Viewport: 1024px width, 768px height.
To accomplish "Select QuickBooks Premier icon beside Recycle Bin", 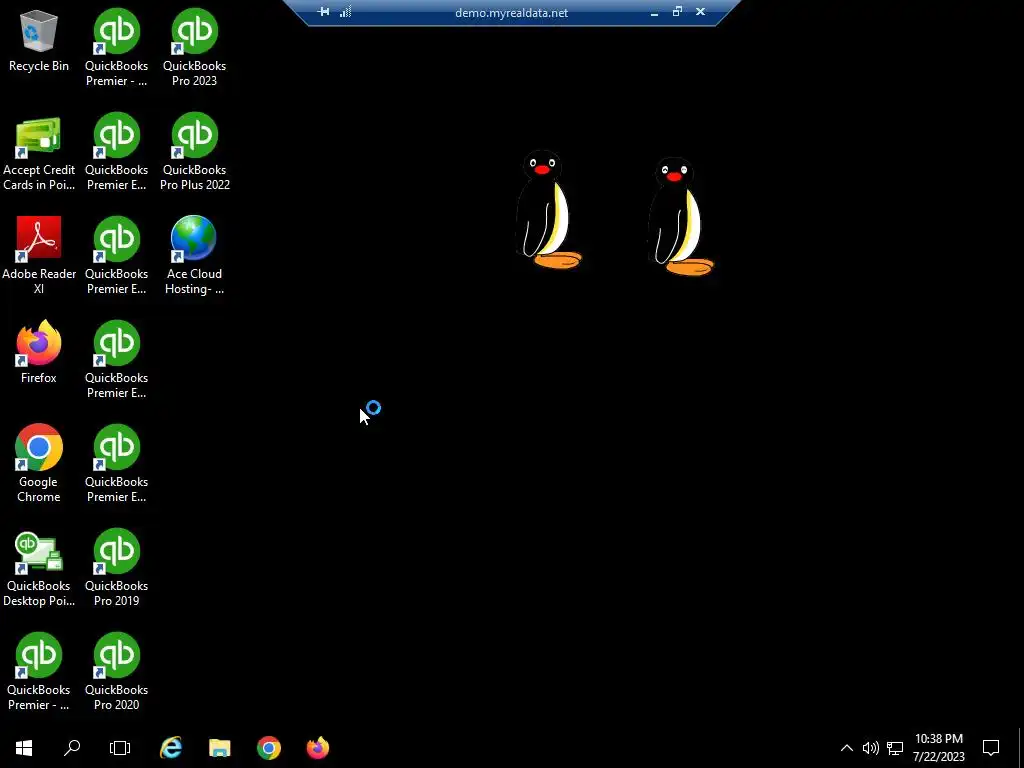I will [x=116, y=48].
